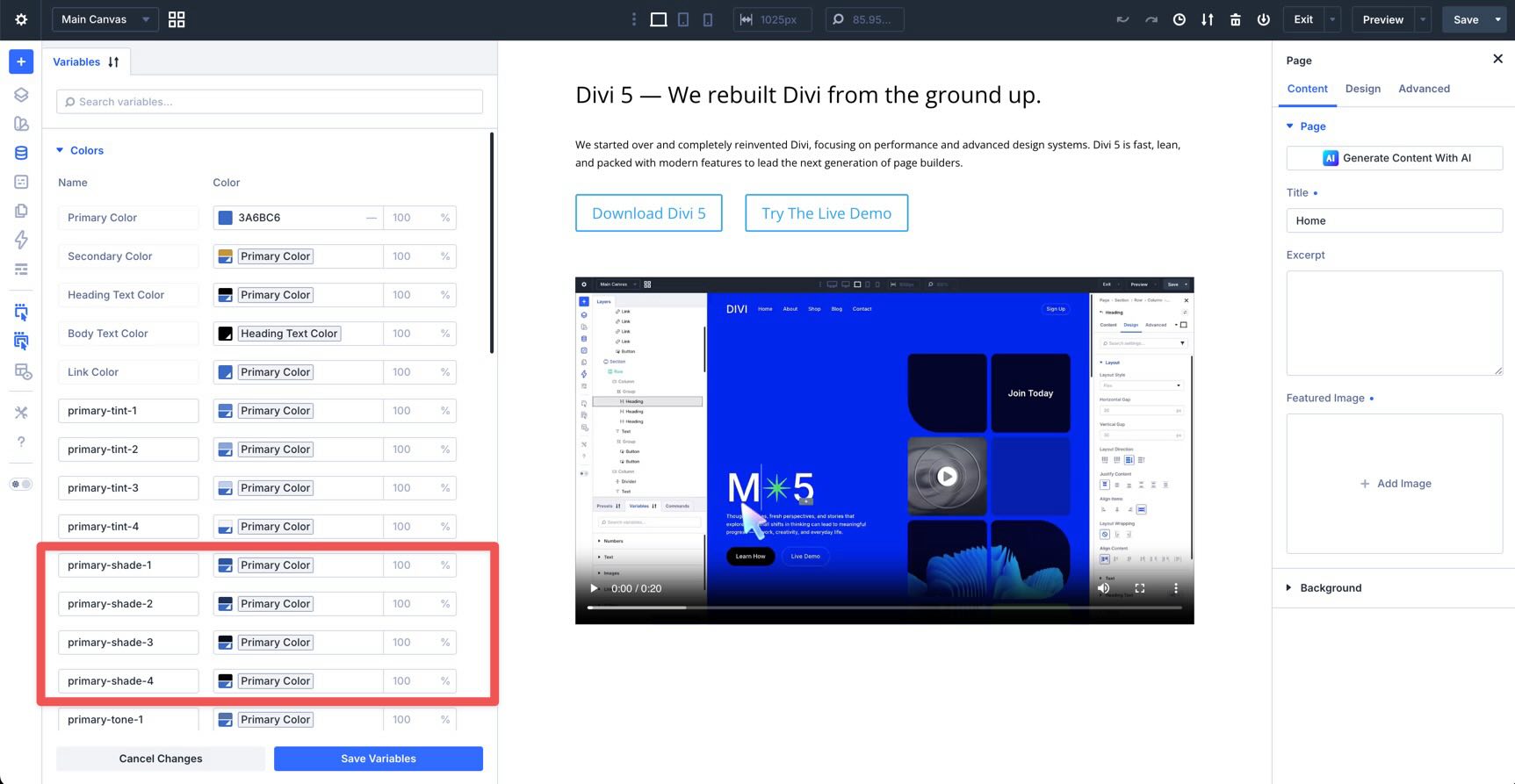Click the primary-shade-1 name field
Image resolution: width=1515 pixels, height=784 pixels.
[x=128, y=565]
